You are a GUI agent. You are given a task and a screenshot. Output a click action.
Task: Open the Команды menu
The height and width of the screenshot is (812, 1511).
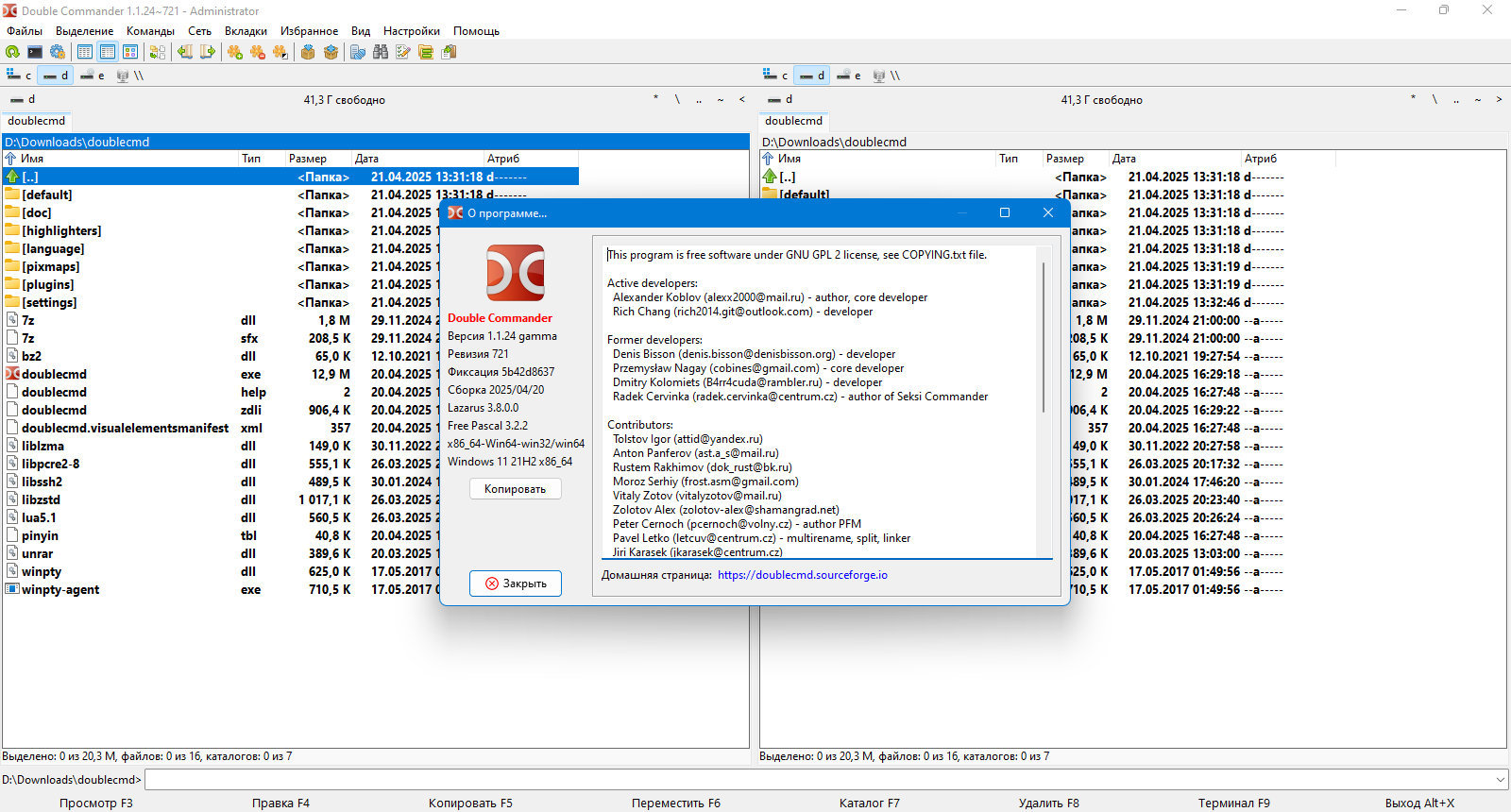150,31
